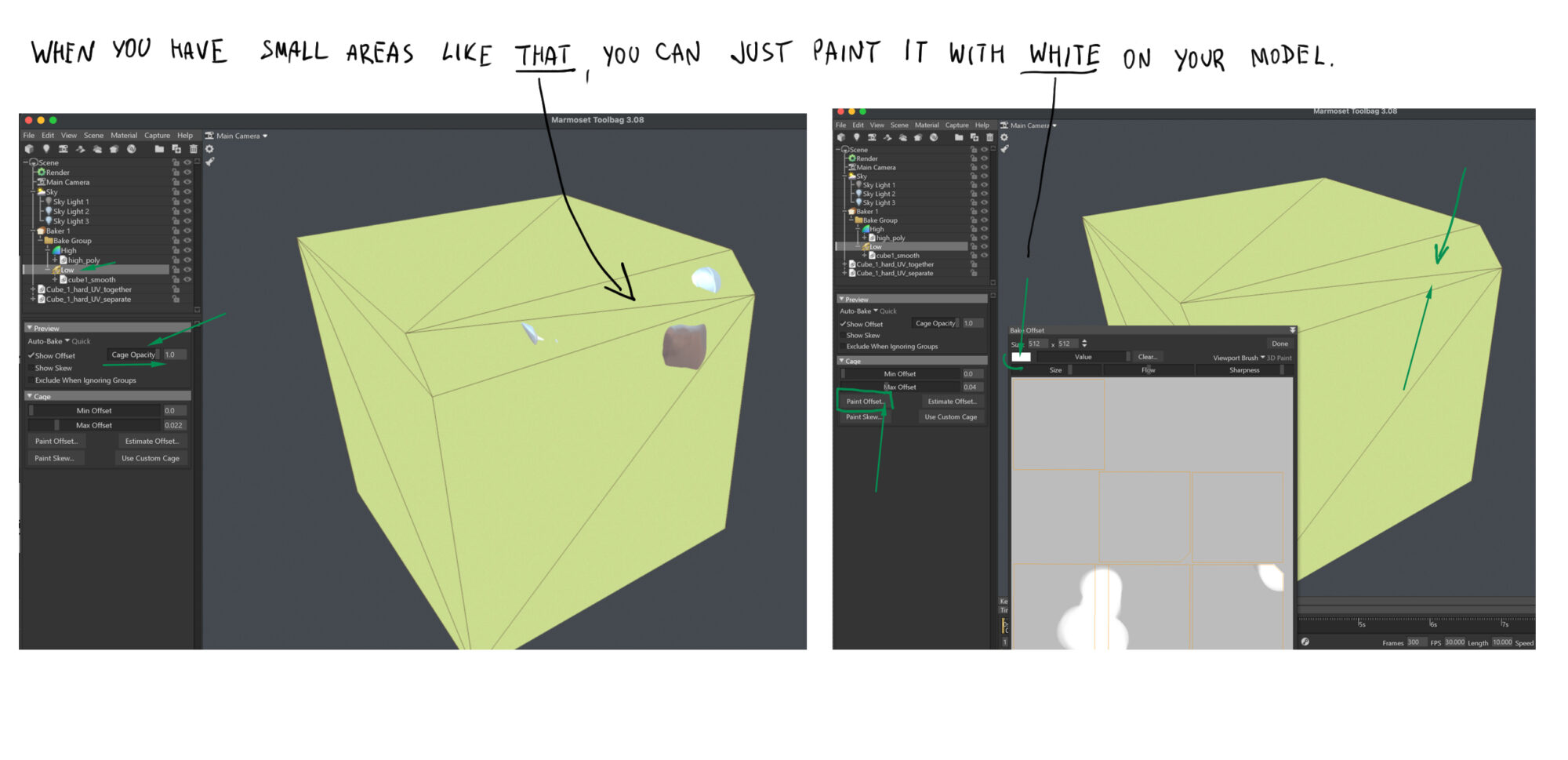Image resolution: width=1568 pixels, height=760 pixels.
Task: Delete object trash icon in right window
Action: [x=989, y=137]
